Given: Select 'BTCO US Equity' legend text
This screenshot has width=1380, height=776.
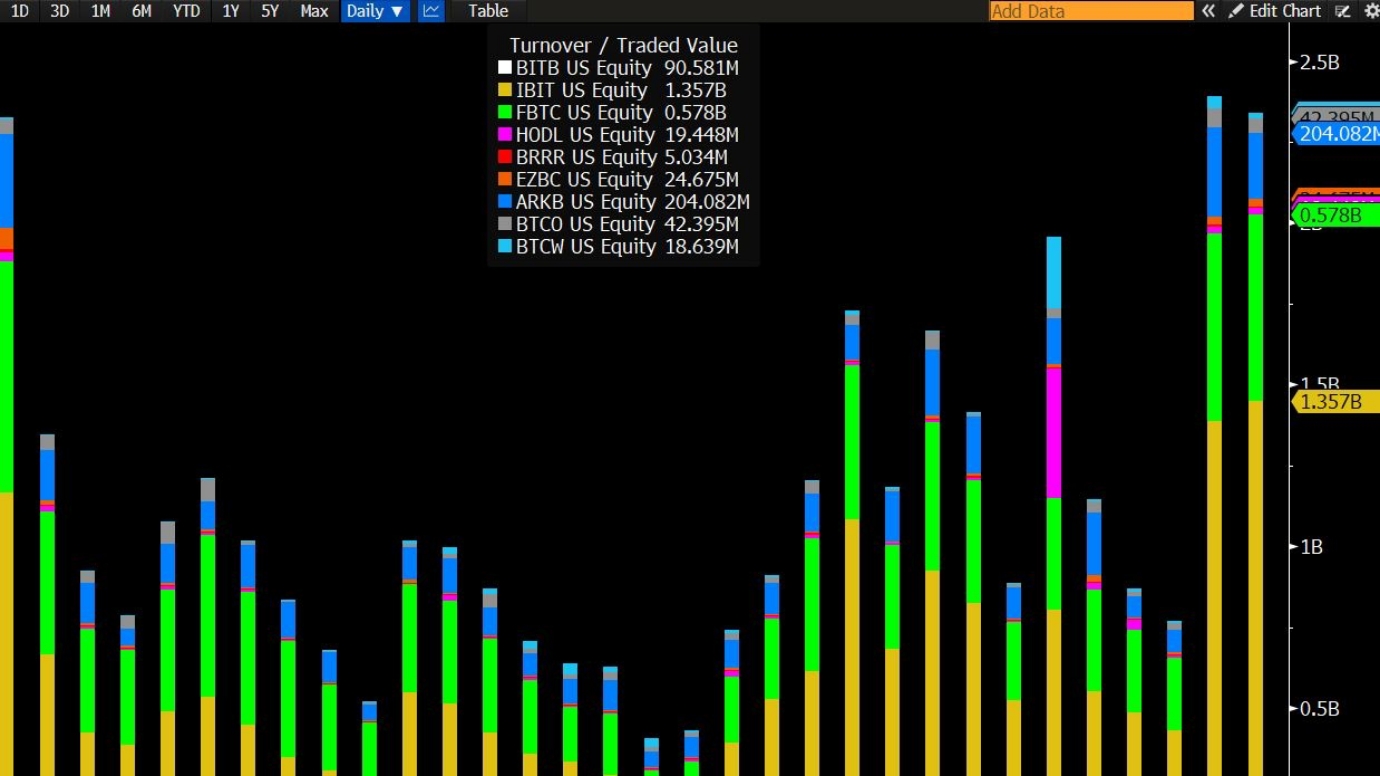Looking at the screenshot, I should coord(585,224).
